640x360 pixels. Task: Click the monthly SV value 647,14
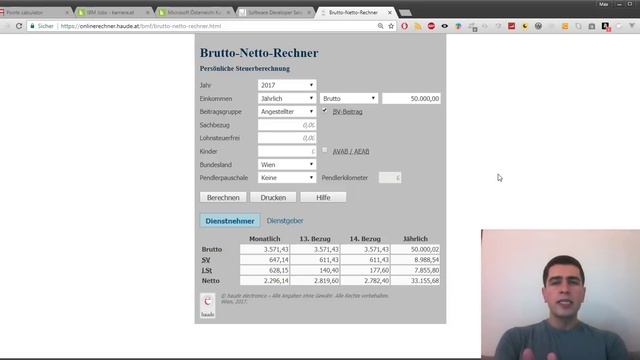pyautogui.click(x=264, y=260)
